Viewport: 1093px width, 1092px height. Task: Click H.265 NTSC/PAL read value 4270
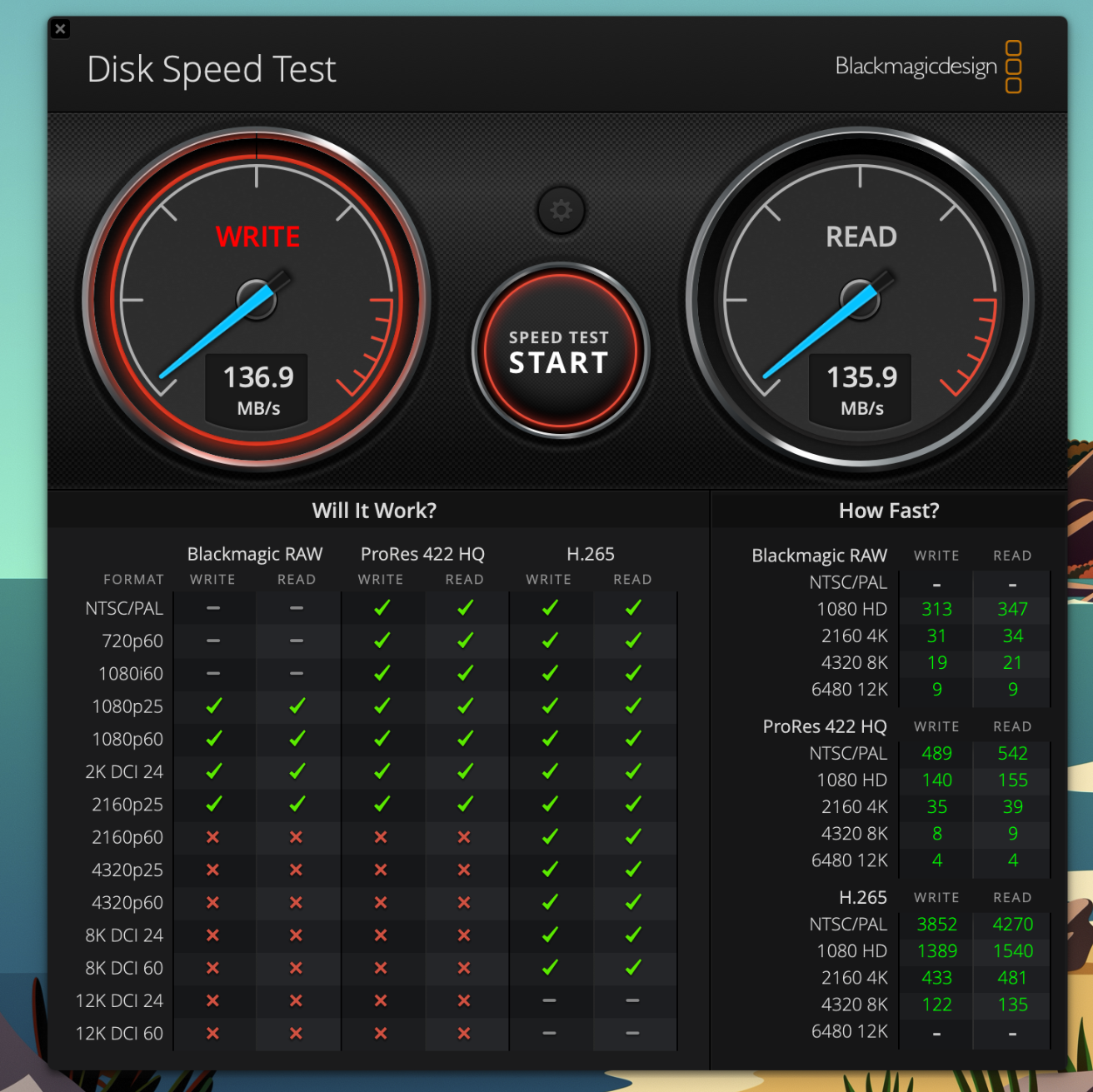tap(1012, 925)
